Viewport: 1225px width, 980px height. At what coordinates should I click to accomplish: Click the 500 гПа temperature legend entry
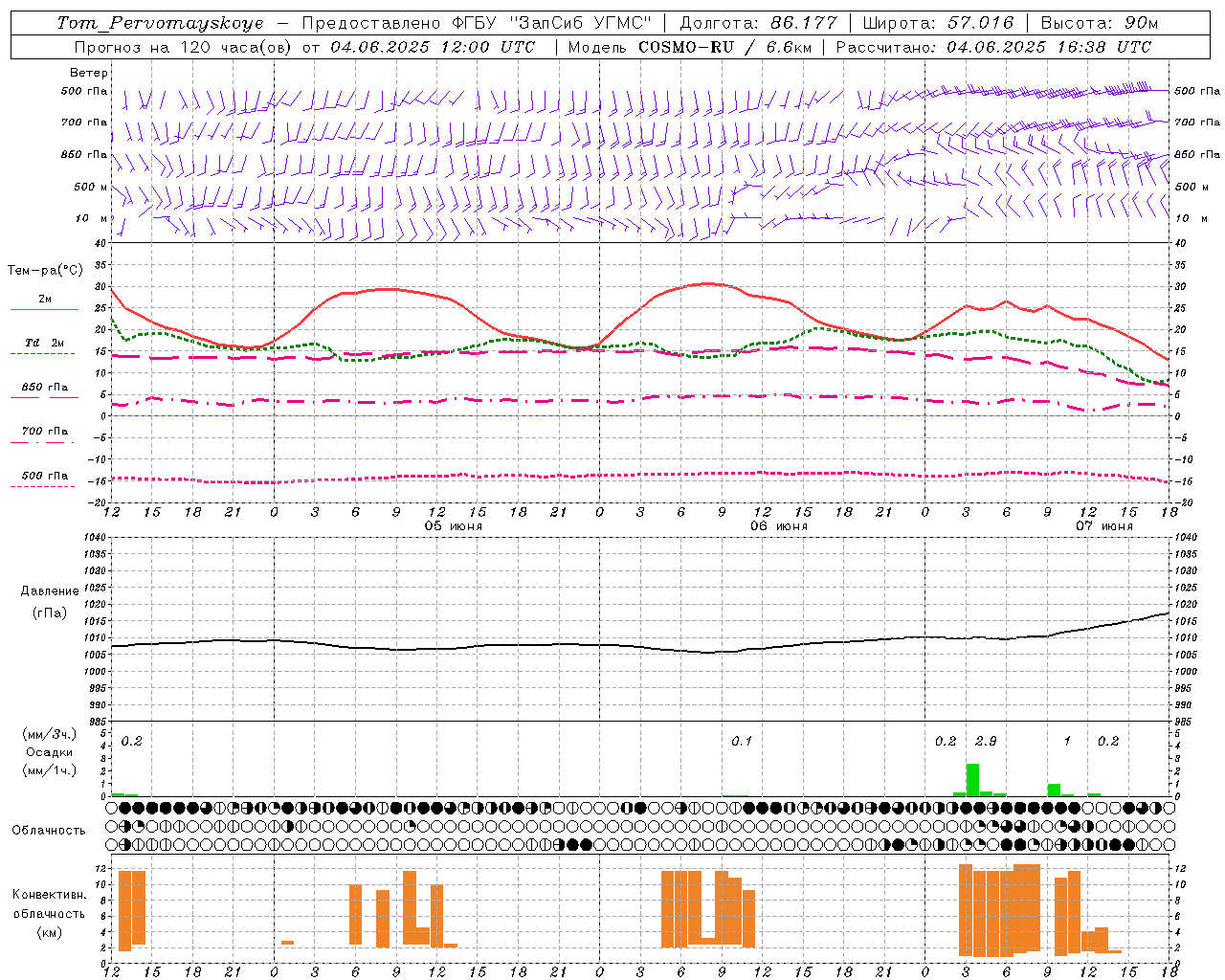[45, 476]
